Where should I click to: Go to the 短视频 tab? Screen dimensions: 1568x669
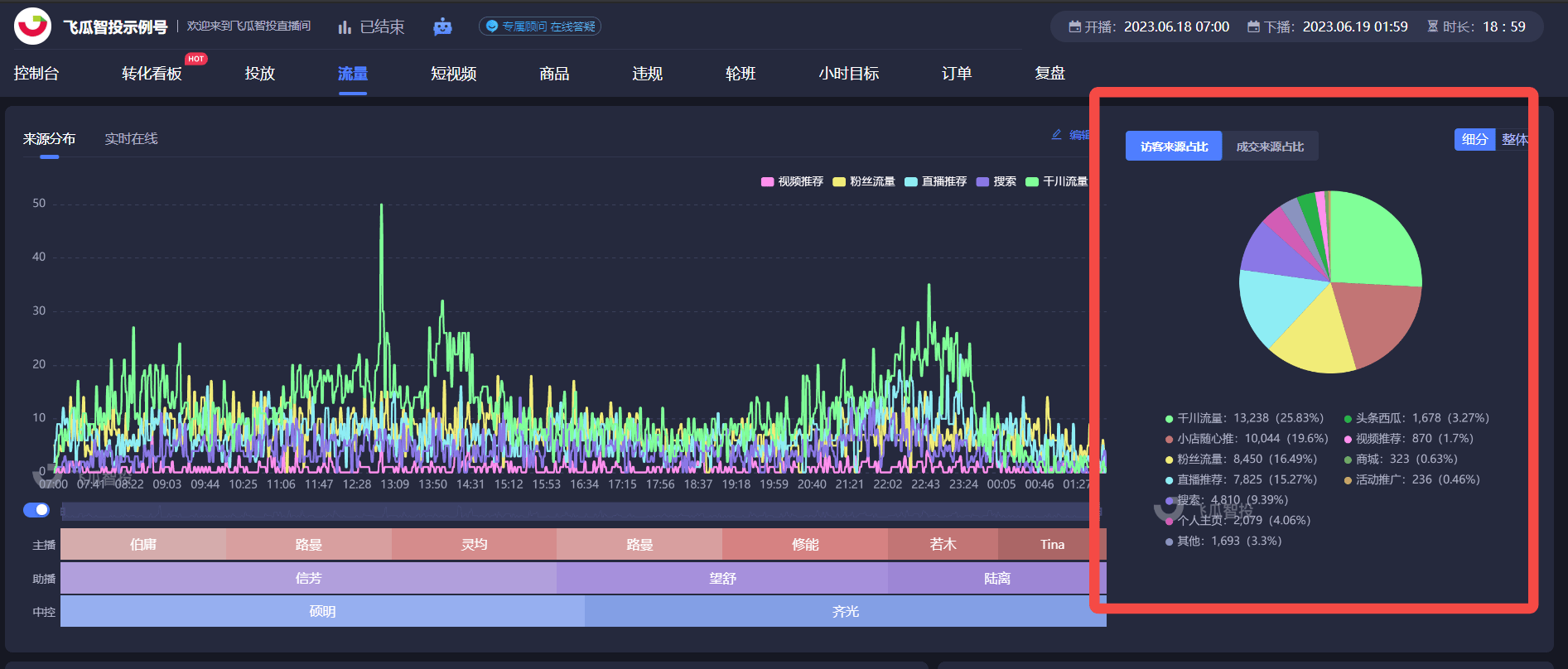click(453, 74)
